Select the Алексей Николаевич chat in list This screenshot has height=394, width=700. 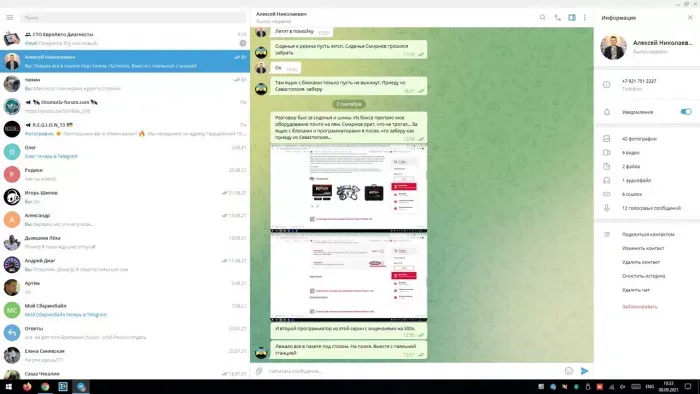click(125, 61)
